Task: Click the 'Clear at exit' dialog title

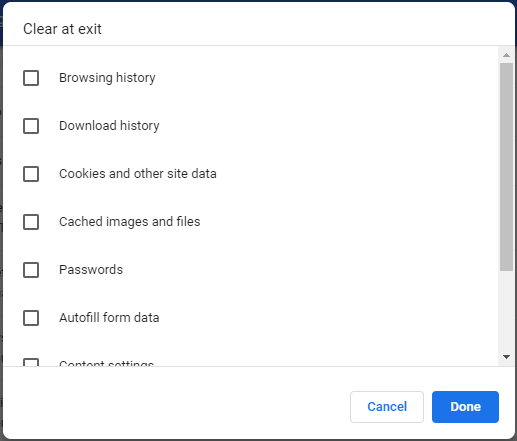Action: tap(62, 29)
